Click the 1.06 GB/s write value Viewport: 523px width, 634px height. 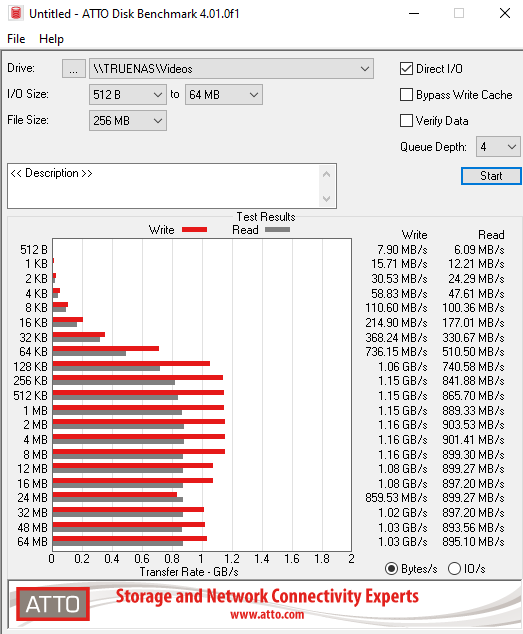click(x=402, y=366)
